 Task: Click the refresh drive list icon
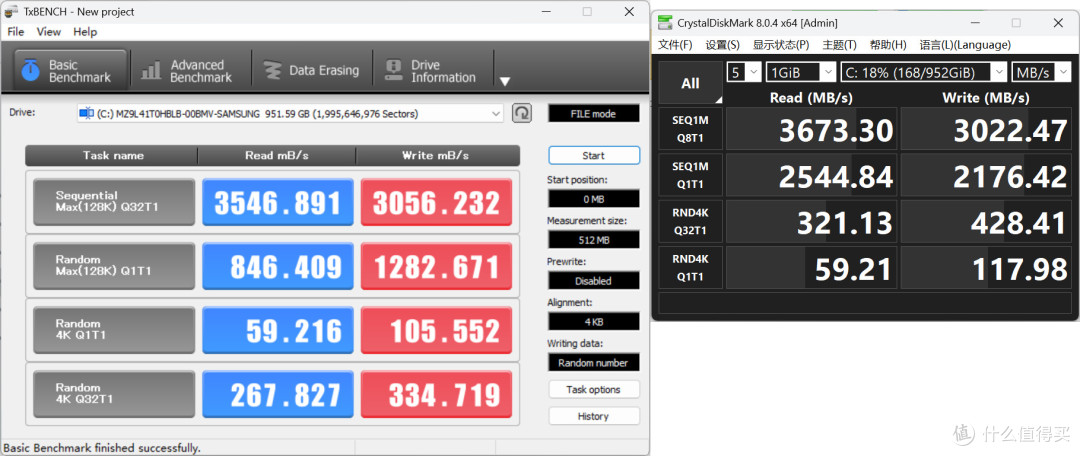522,113
